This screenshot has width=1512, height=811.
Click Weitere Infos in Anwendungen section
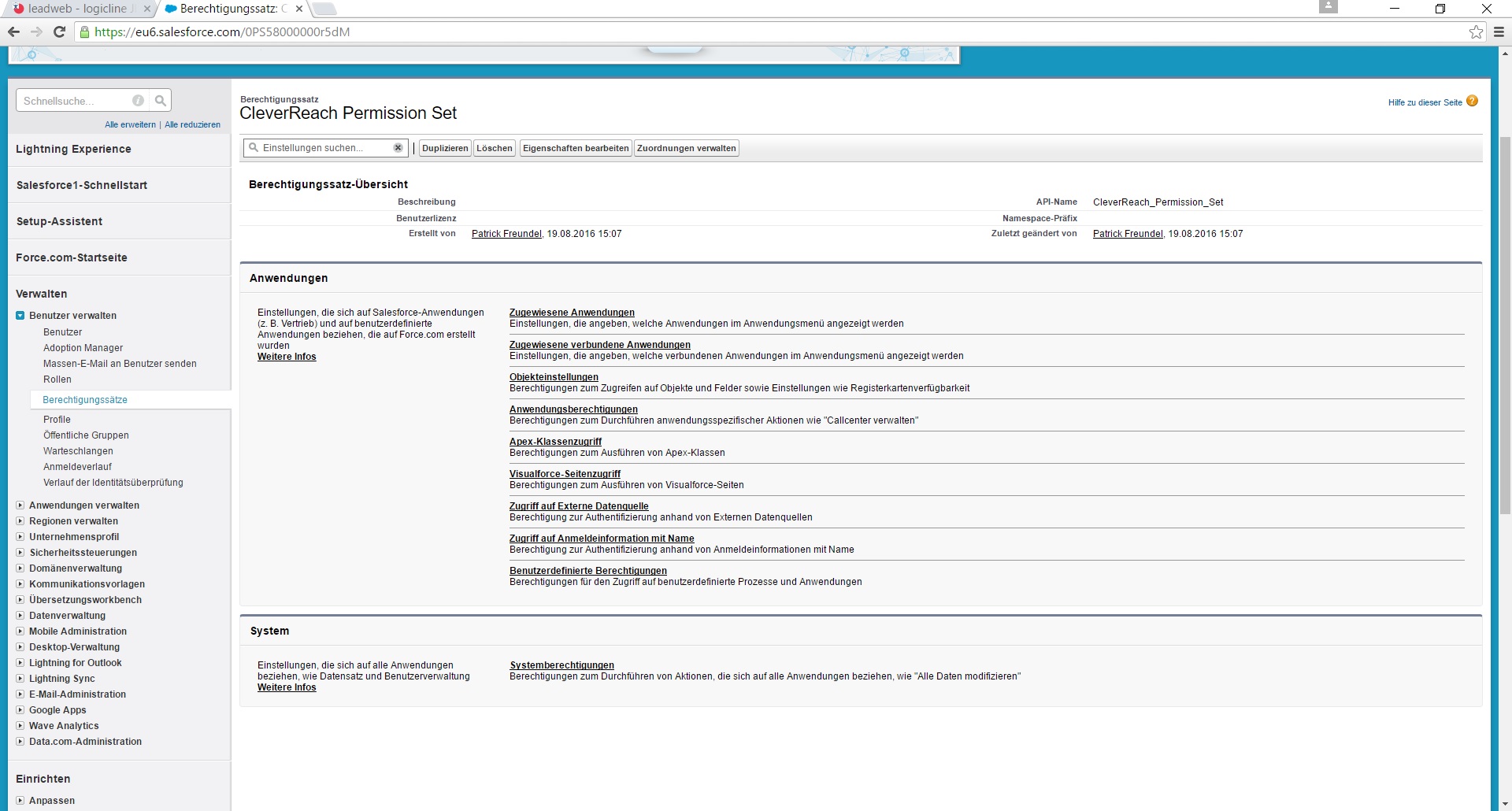(x=287, y=357)
